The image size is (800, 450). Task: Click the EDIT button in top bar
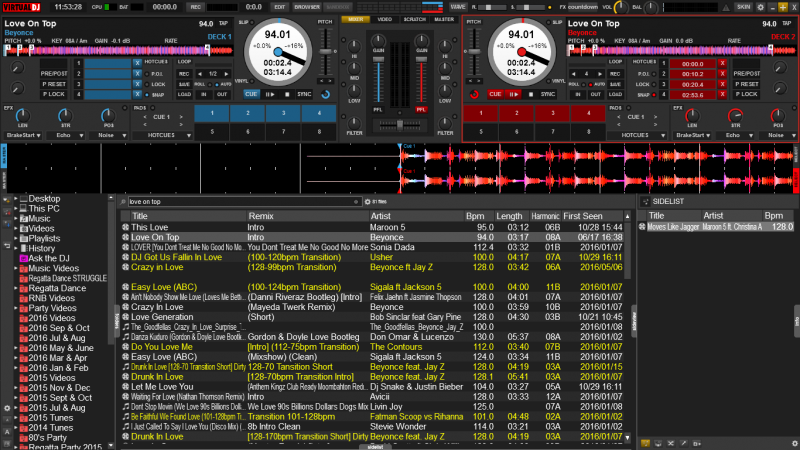(279, 7)
